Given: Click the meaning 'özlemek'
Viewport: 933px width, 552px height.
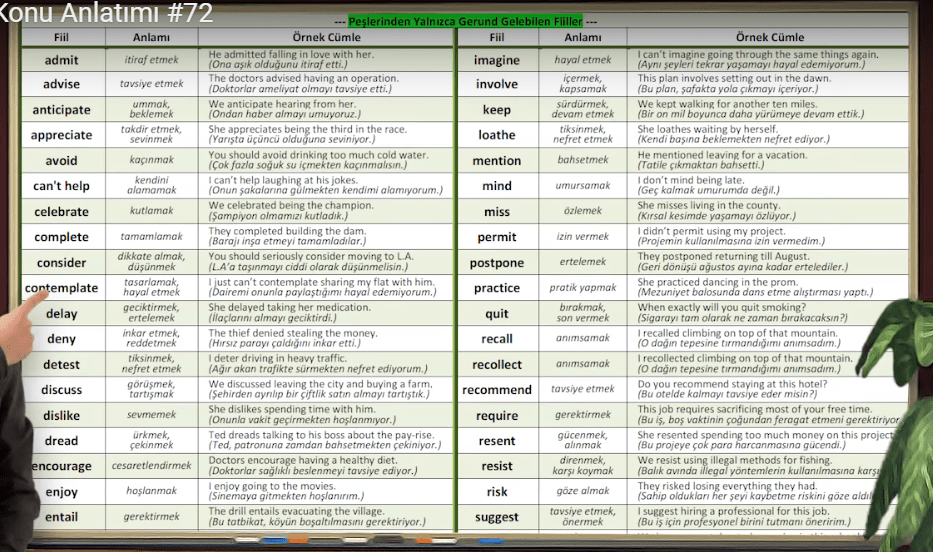Looking at the screenshot, I should coord(583,211).
